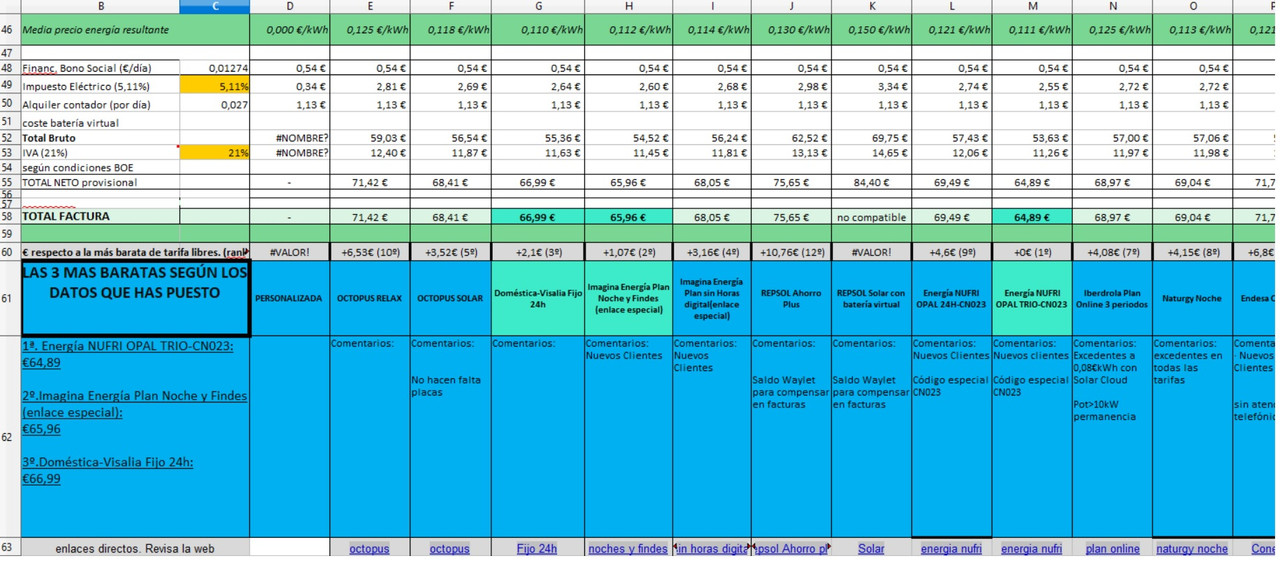Click 'enlaces directos. Revisa la web' cell
This screenshot has width=1280, height=583.
pyautogui.click(x=135, y=548)
